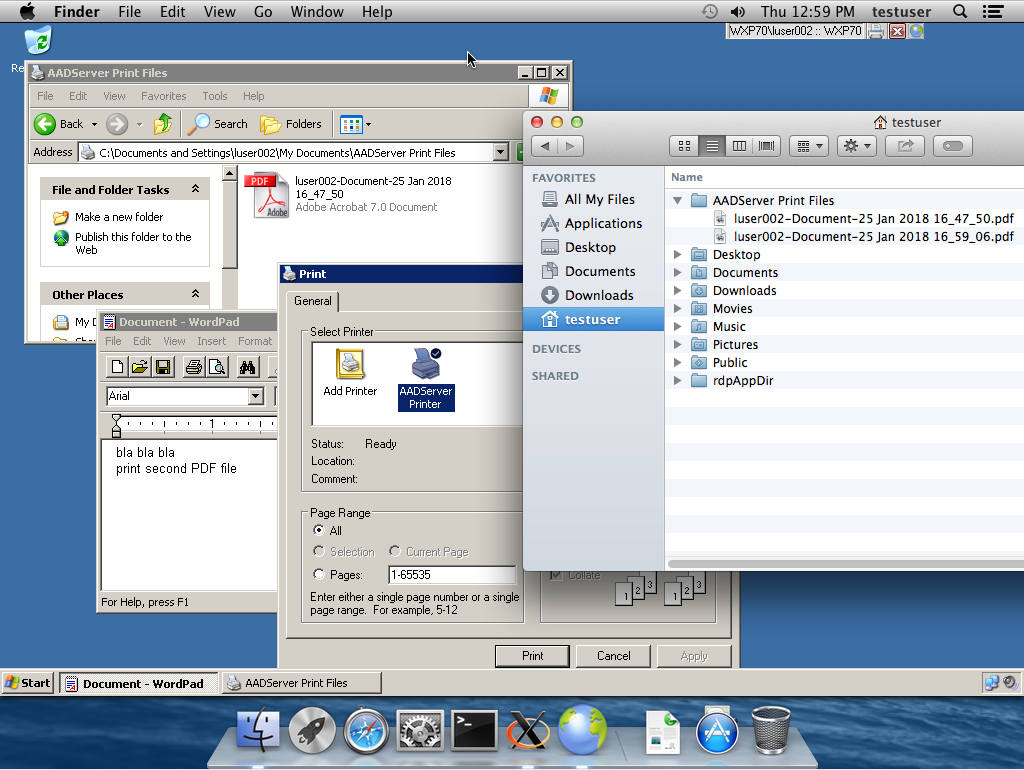Toggle the Finder toolbar tag switch

pyautogui.click(x=953, y=146)
